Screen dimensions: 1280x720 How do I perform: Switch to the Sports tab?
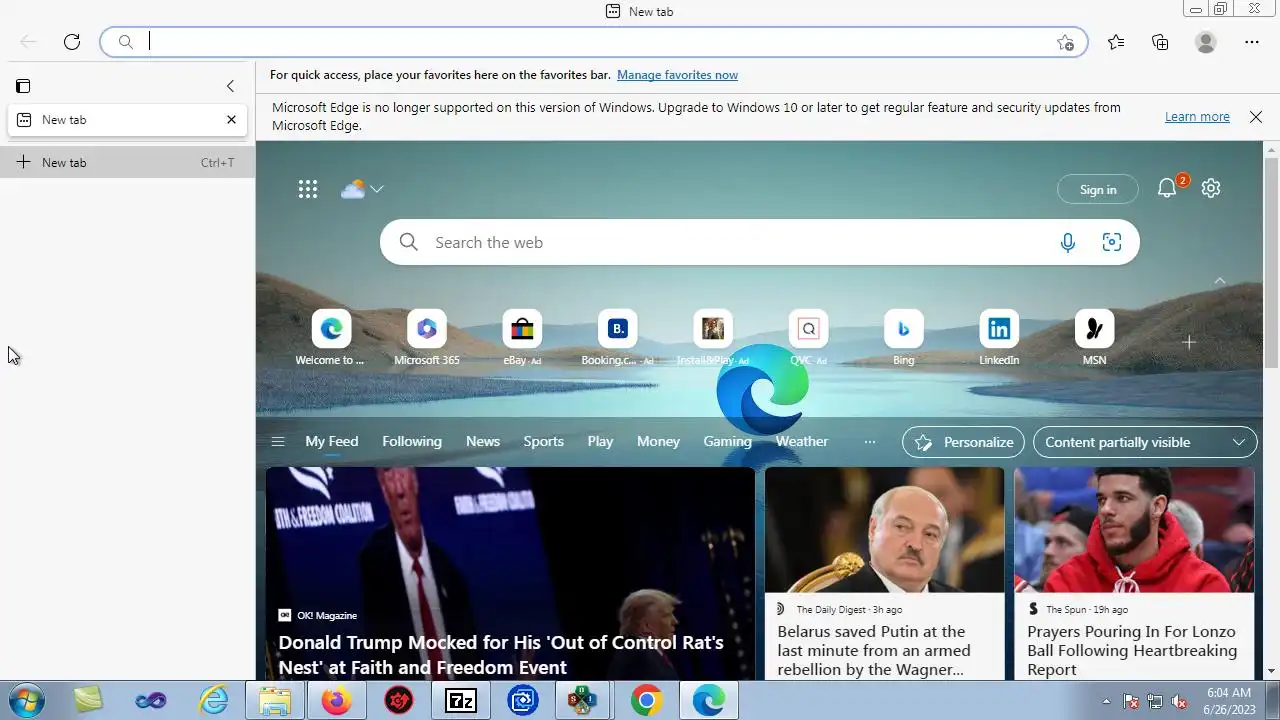[x=544, y=441]
